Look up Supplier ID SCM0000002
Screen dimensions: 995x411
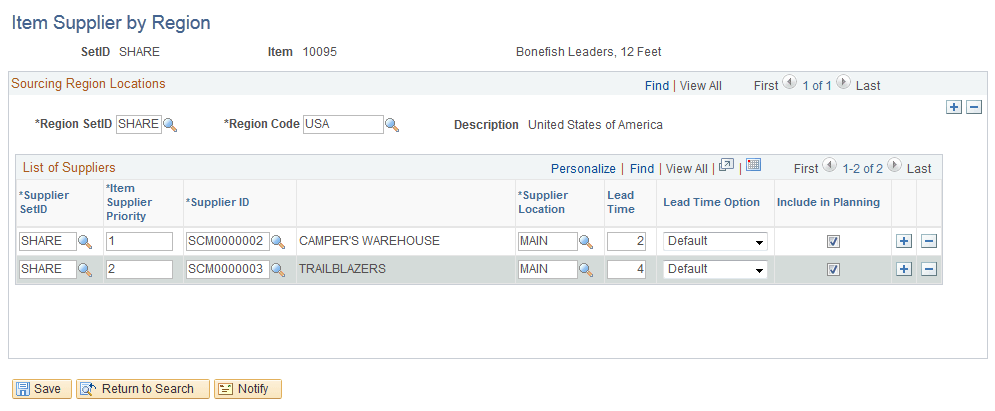click(278, 242)
